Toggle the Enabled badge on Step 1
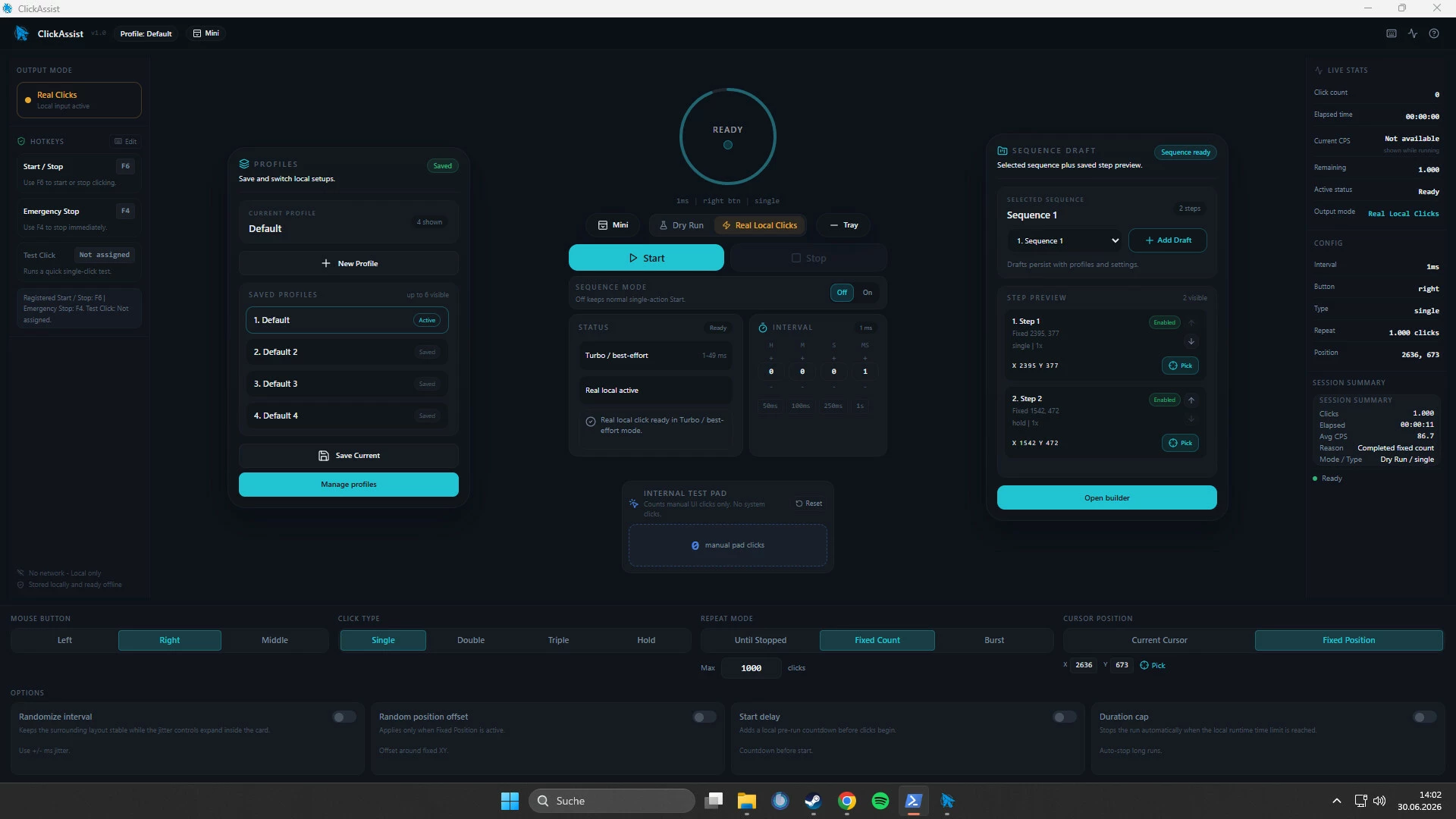This screenshot has width=1456, height=819. [x=1164, y=322]
